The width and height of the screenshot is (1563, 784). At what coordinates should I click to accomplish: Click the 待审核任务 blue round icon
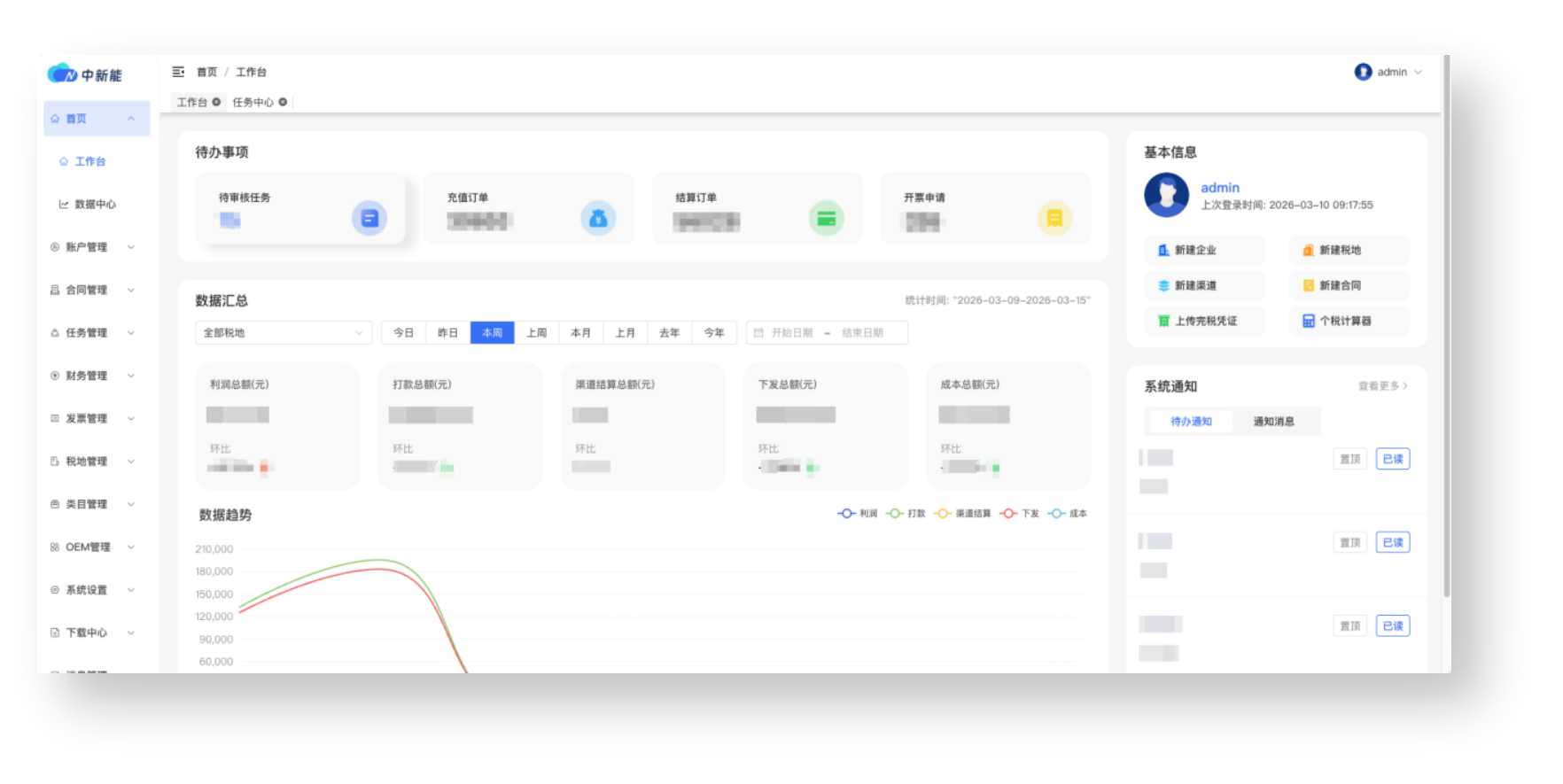tap(369, 218)
